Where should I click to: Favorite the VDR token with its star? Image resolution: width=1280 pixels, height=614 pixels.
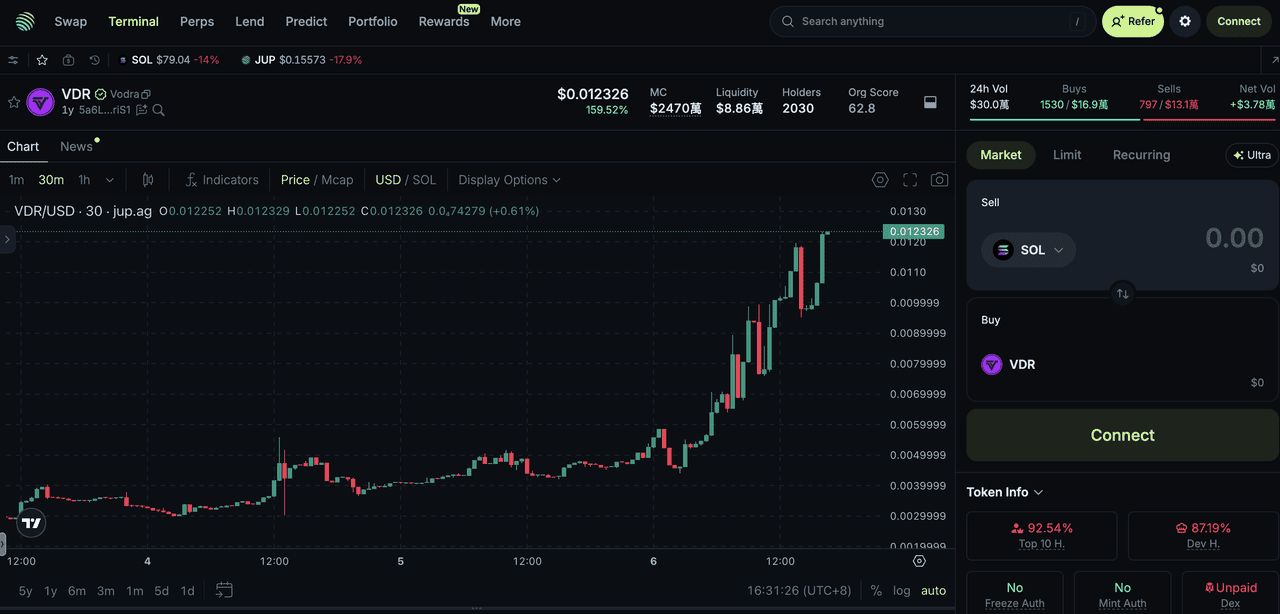[14, 102]
